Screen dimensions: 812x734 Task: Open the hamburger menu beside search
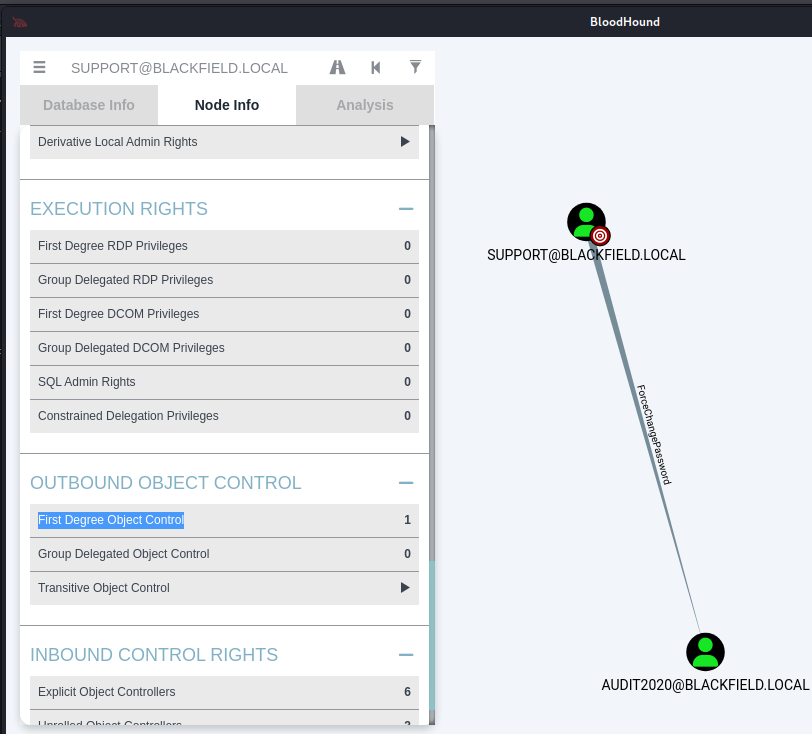39,67
